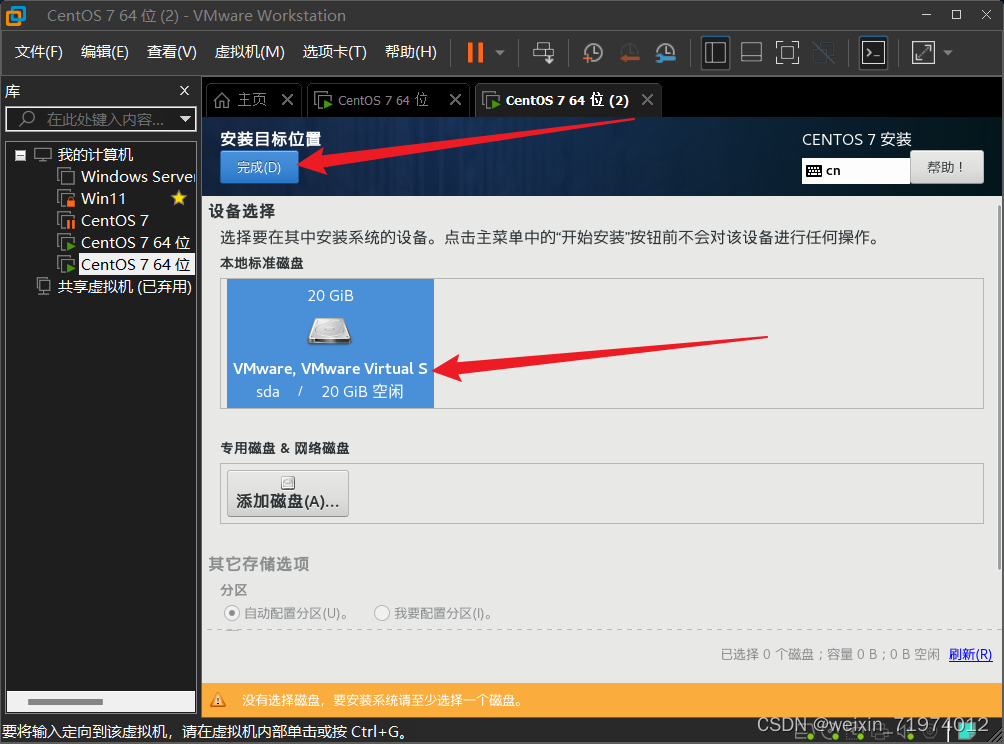This screenshot has height=744, width=1004.
Task: Close the CentOS 7 64 位 tab
Action: pyautogui.click(x=455, y=100)
